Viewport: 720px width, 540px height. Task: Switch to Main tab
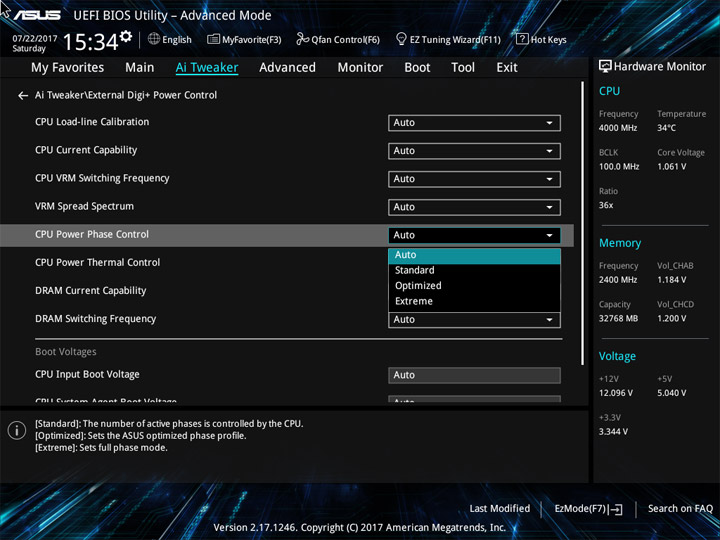tap(140, 68)
